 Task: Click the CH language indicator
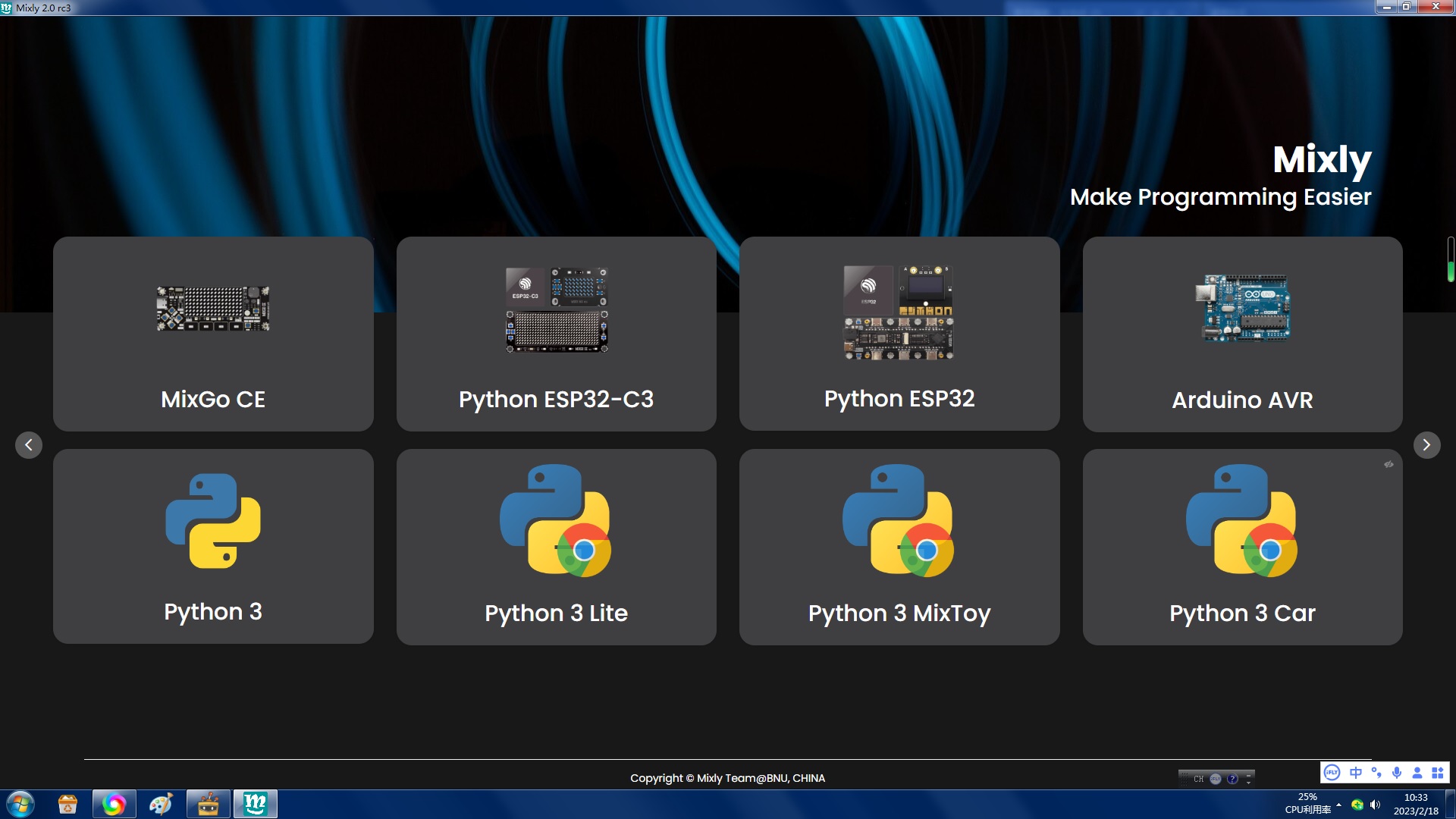pos(1198,779)
